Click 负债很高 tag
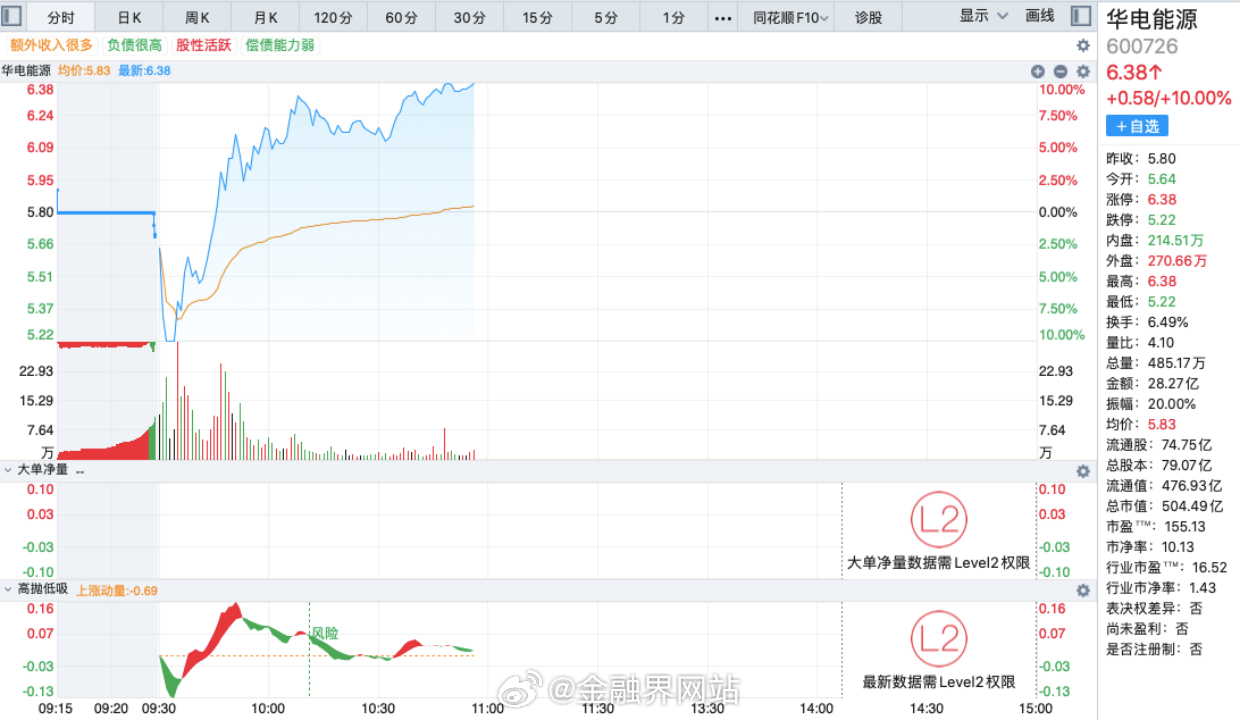This screenshot has width=1240, height=720. click(134, 45)
